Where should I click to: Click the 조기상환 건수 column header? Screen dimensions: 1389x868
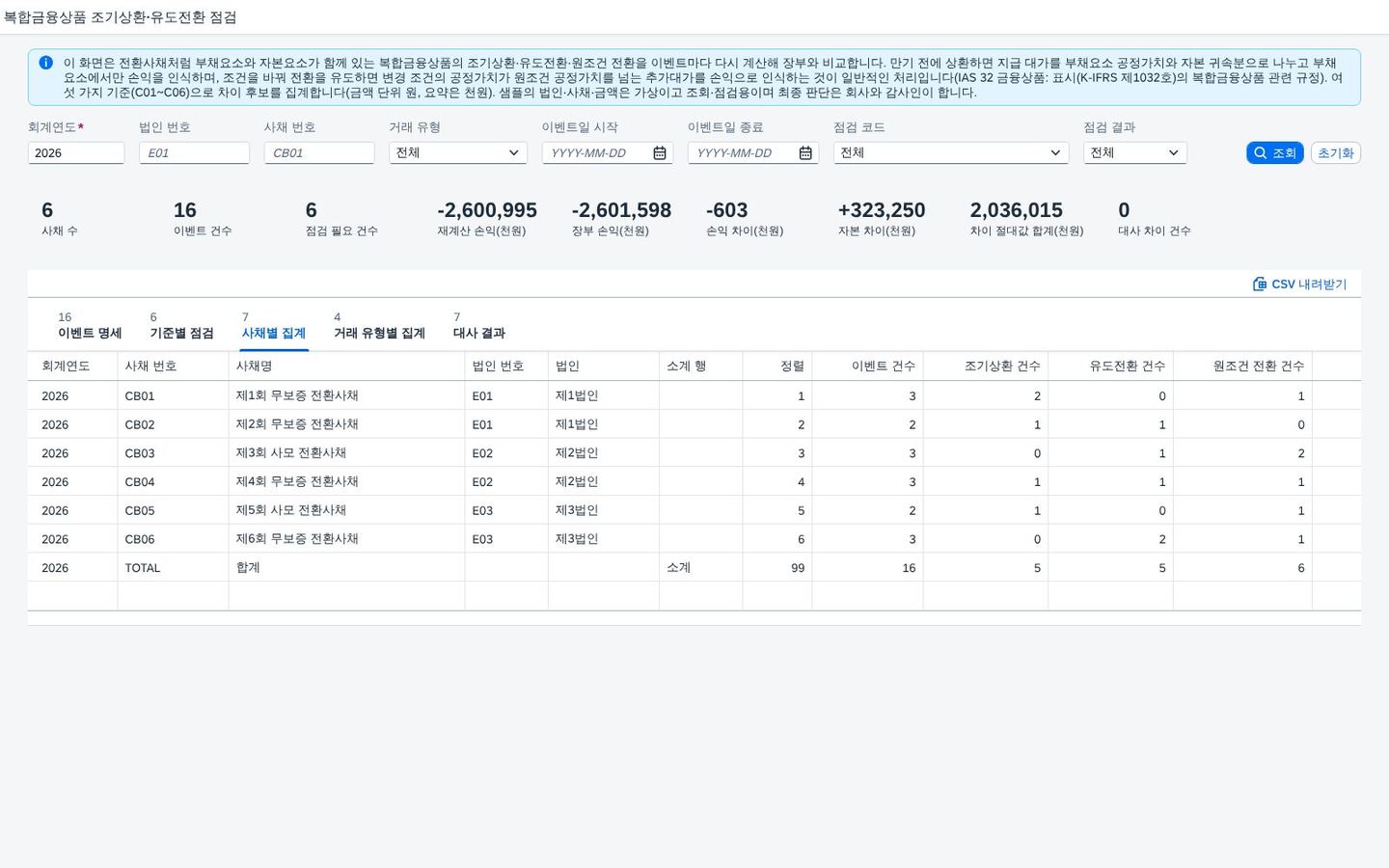pyautogui.click(x=985, y=366)
